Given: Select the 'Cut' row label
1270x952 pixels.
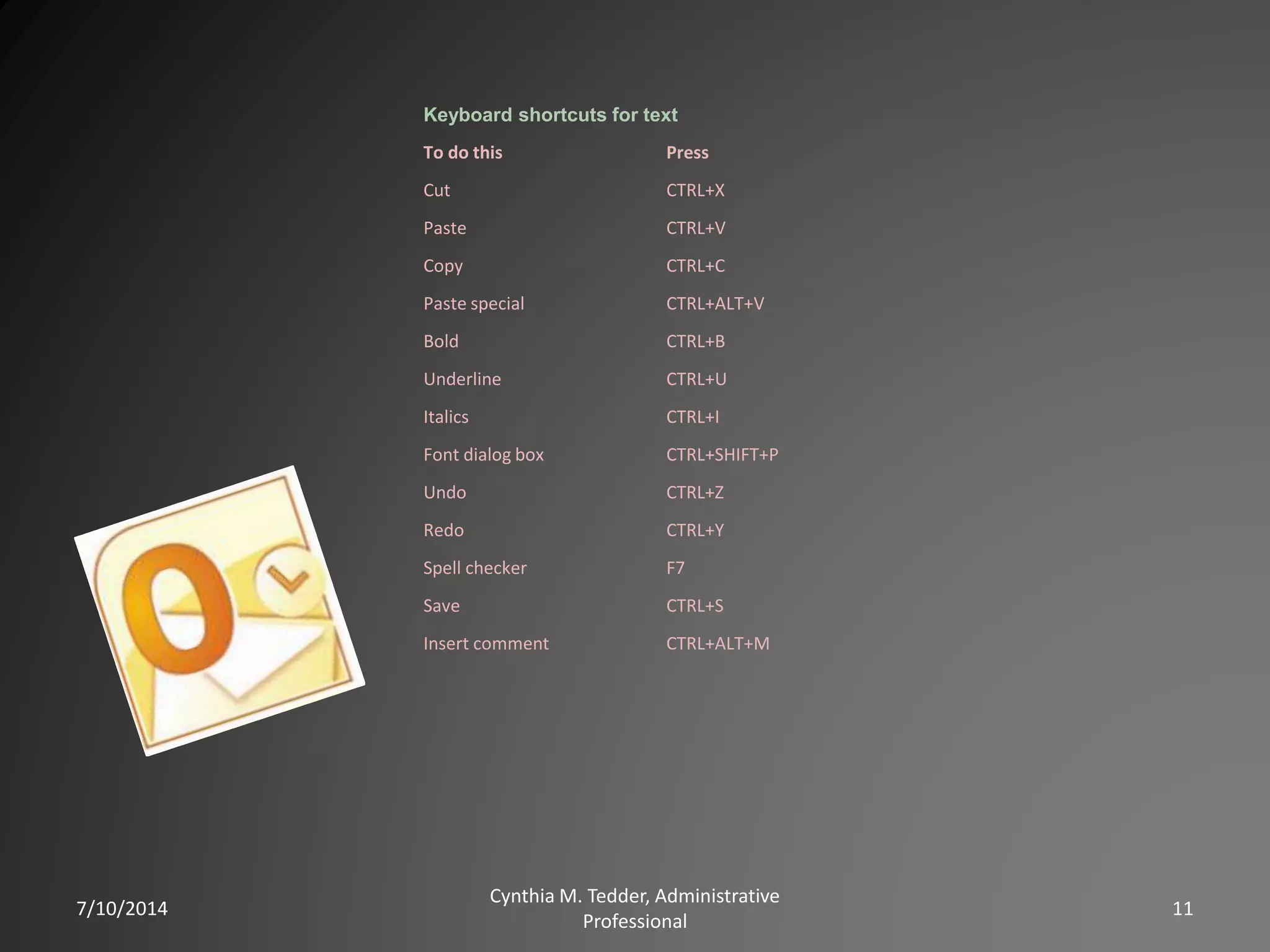Looking at the screenshot, I should (437, 190).
